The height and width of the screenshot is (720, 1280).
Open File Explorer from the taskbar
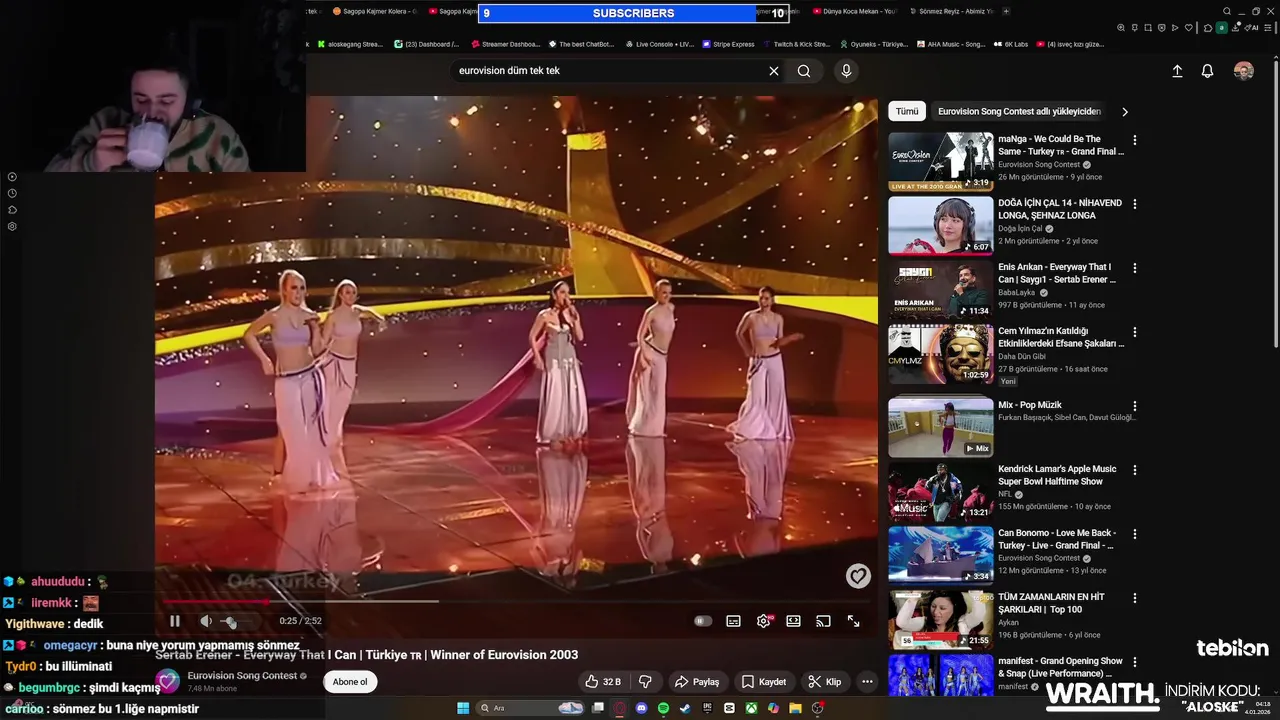[x=795, y=708]
